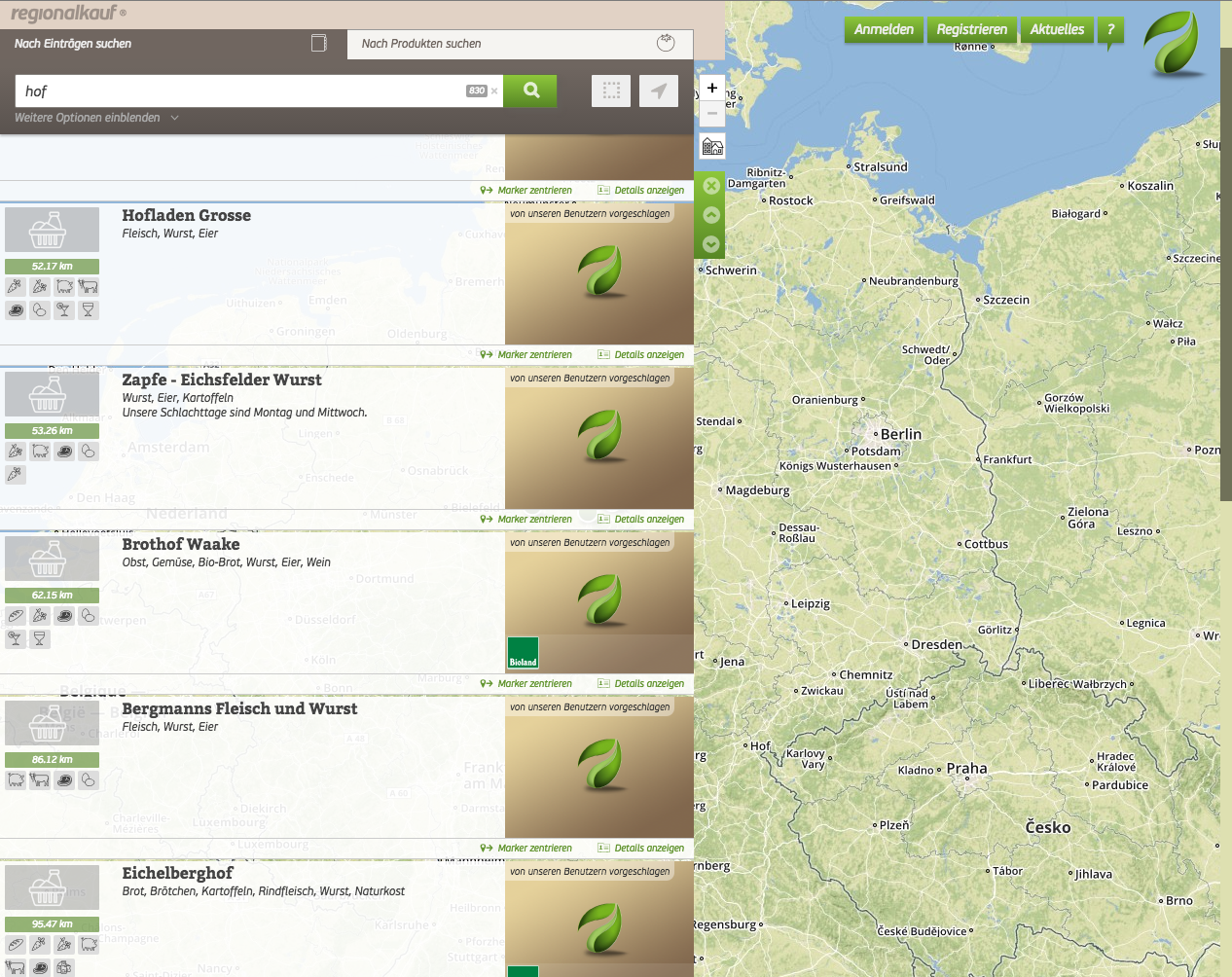Click Details anzeigen above Hofladen Grosse entry
Viewport: 1232px width, 977px height.
click(x=640, y=191)
